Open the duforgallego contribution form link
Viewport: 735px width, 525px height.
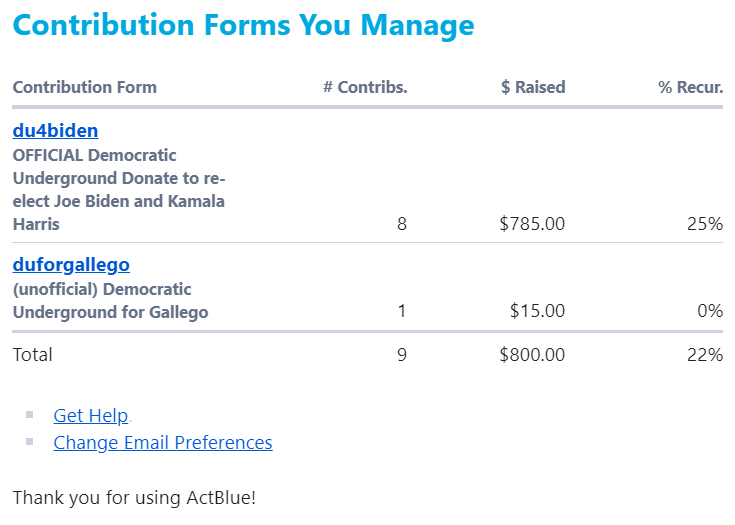click(71, 265)
